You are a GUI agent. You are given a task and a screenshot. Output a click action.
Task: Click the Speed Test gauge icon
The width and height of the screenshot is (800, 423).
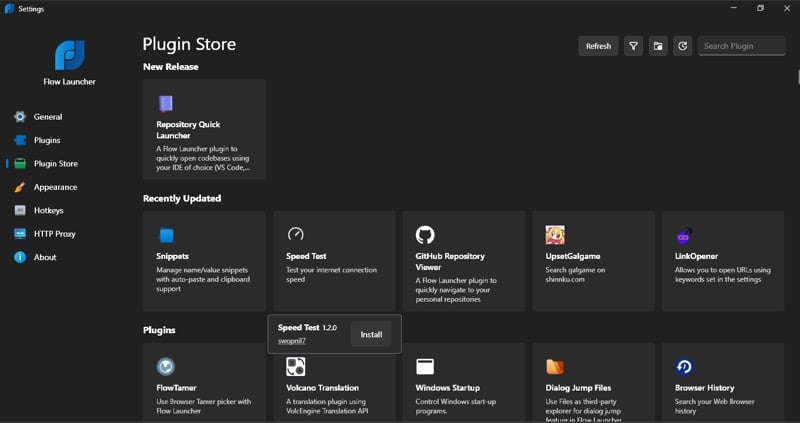296,234
